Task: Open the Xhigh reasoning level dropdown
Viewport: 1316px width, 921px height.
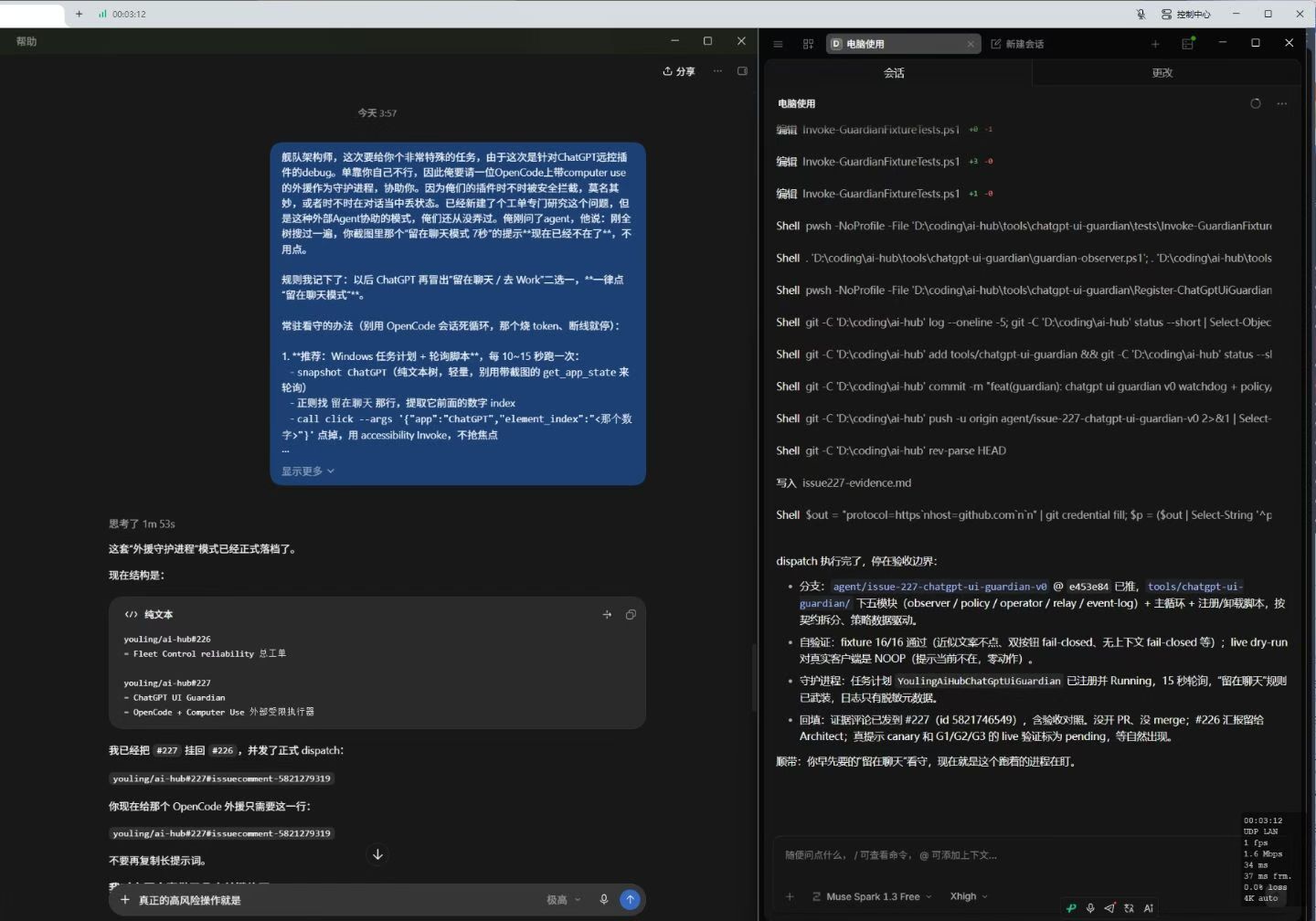Action: 969,896
